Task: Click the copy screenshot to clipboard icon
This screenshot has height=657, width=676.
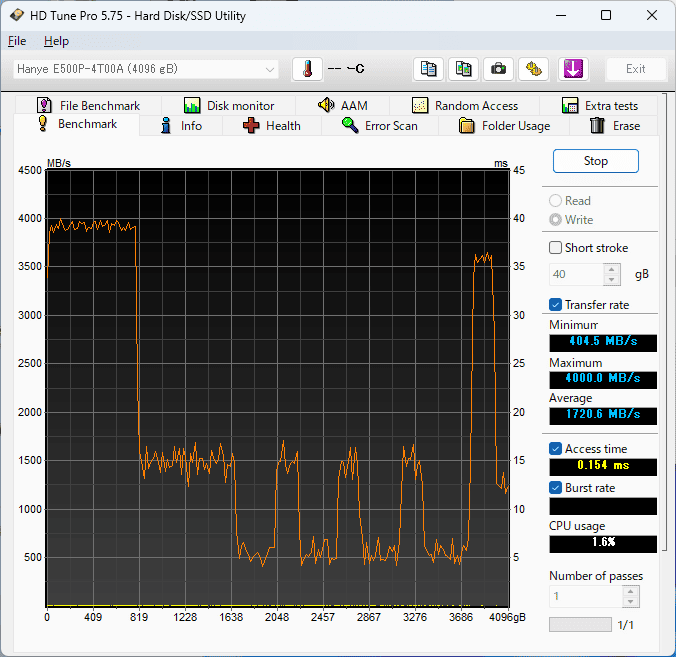Action: [463, 69]
